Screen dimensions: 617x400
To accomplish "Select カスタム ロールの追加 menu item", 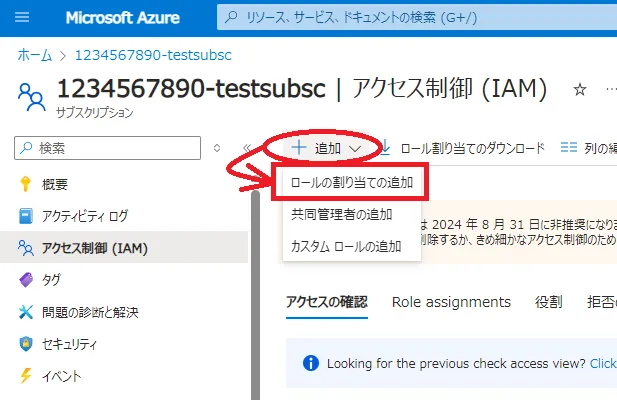I will [x=345, y=246].
